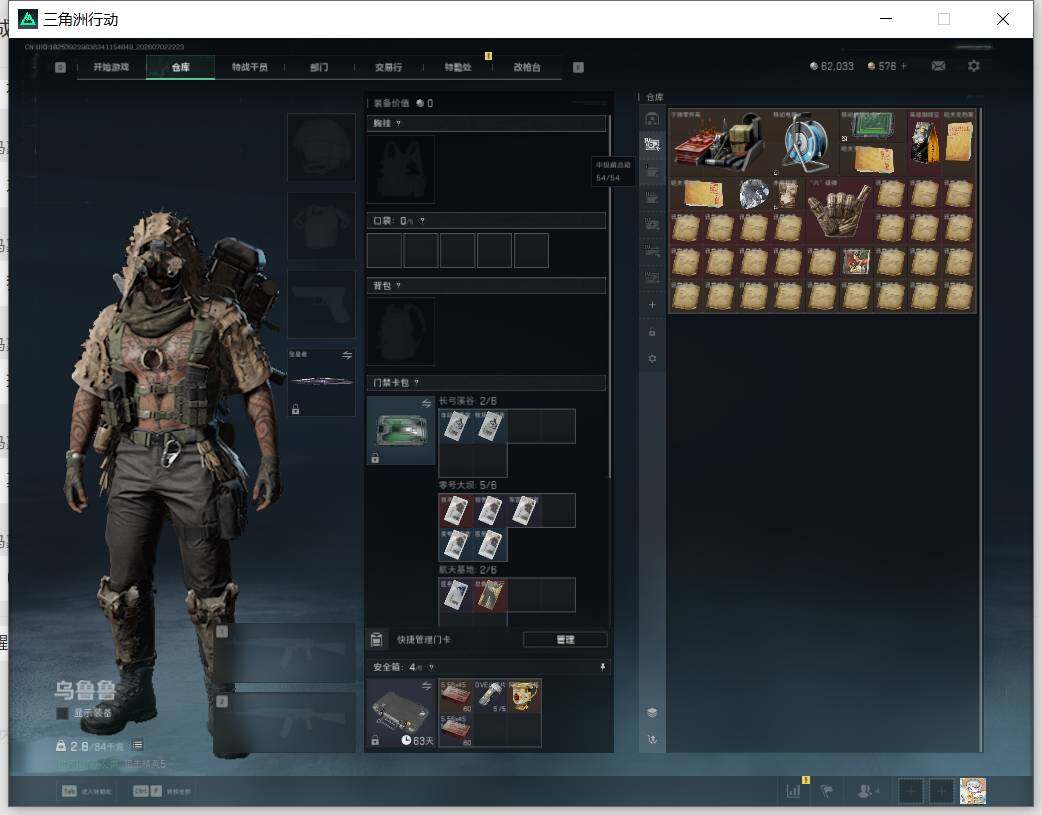Expand the 胸挂 section help marker
This screenshot has height=815, width=1042.
pyautogui.click(x=398, y=124)
